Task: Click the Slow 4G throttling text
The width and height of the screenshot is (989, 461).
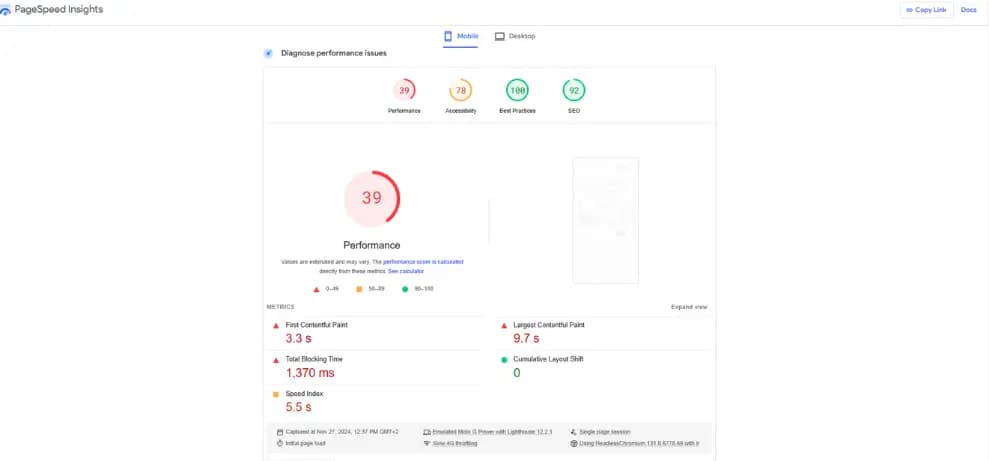Action: click(x=455, y=443)
